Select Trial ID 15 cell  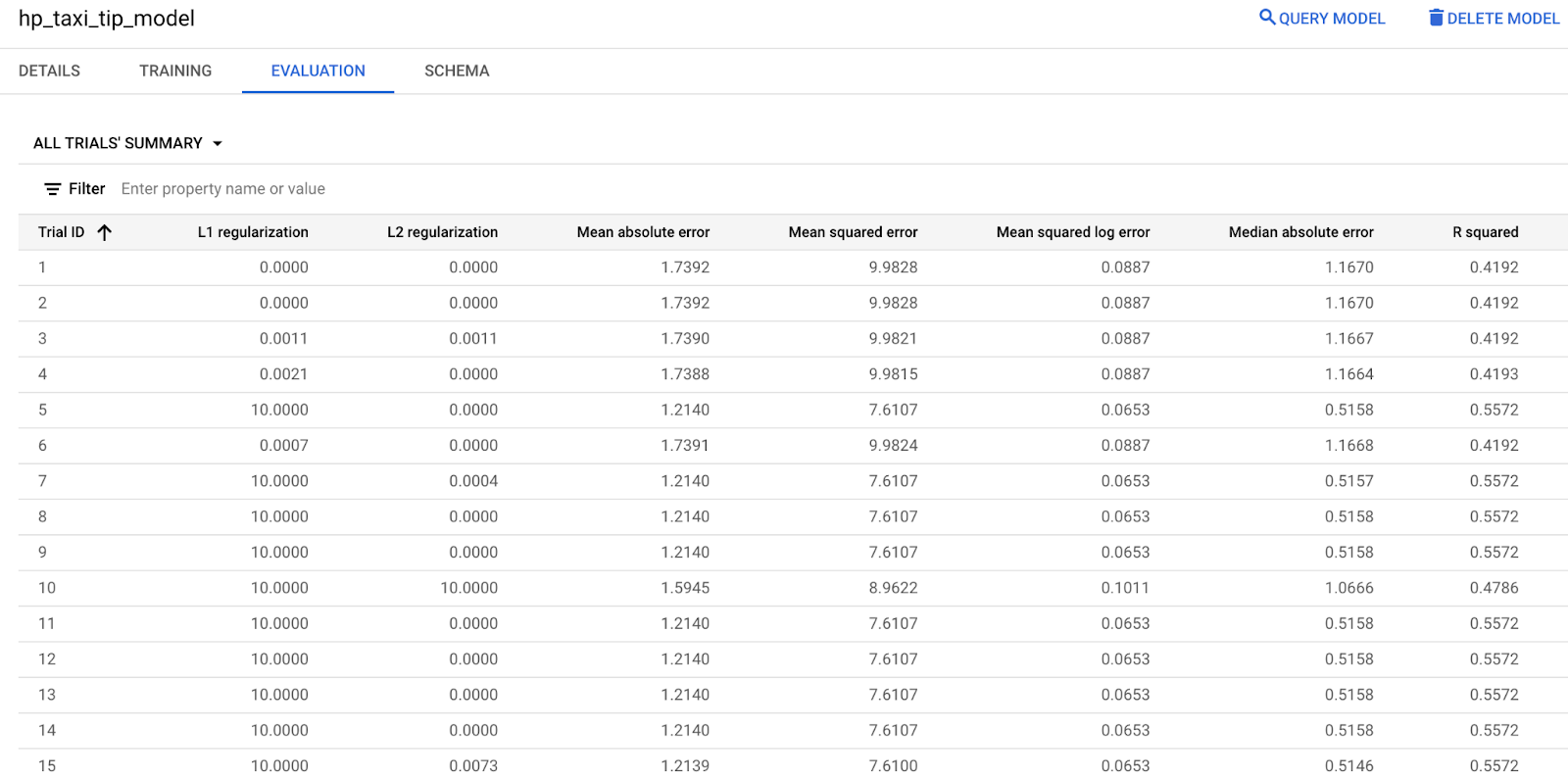pyautogui.click(x=47, y=766)
